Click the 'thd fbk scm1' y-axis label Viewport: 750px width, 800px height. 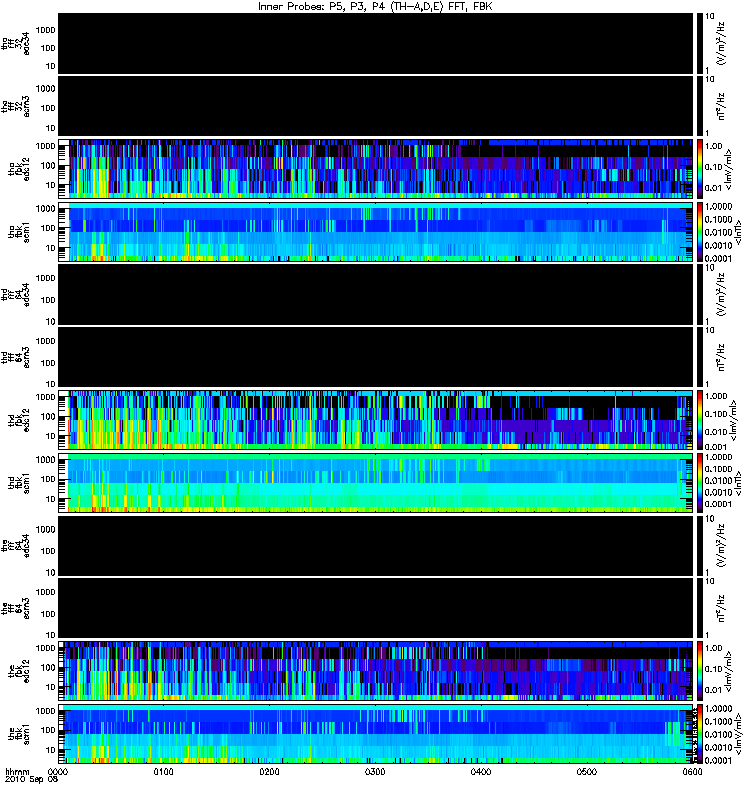click(x=19, y=483)
